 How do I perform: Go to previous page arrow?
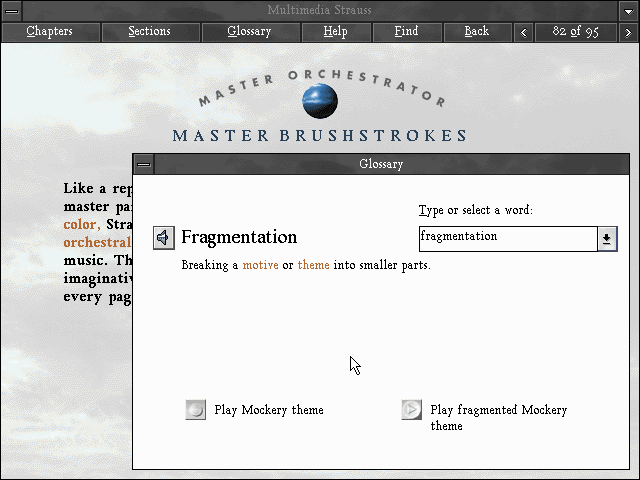[x=524, y=32]
